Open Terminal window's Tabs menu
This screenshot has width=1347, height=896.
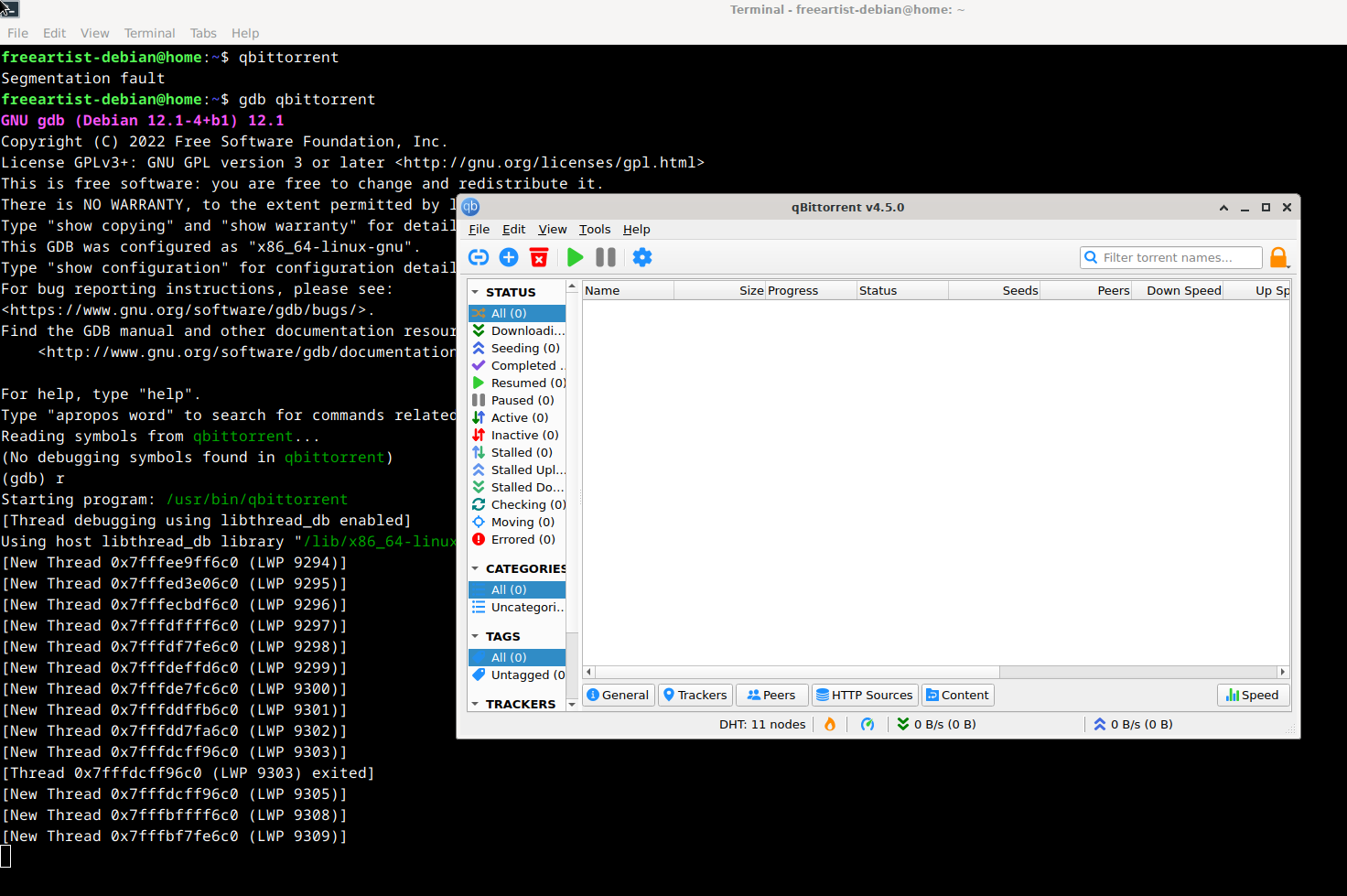(203, 33)
